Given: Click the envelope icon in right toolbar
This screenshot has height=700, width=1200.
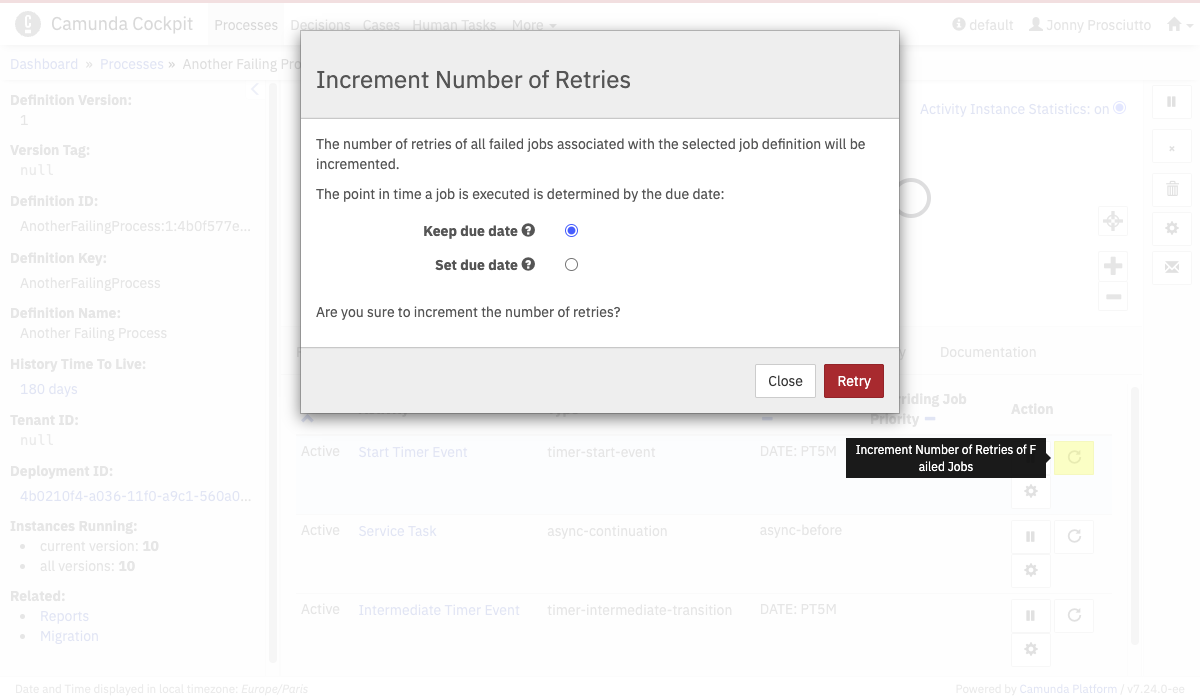Looking at the screenshot, I should point(1172,267).
